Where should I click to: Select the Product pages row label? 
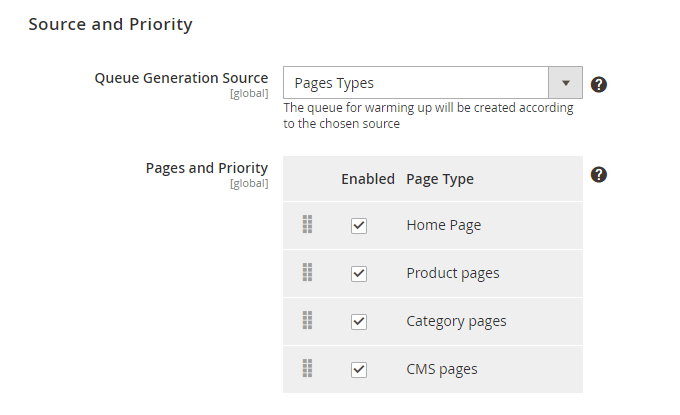coord(452,273)
